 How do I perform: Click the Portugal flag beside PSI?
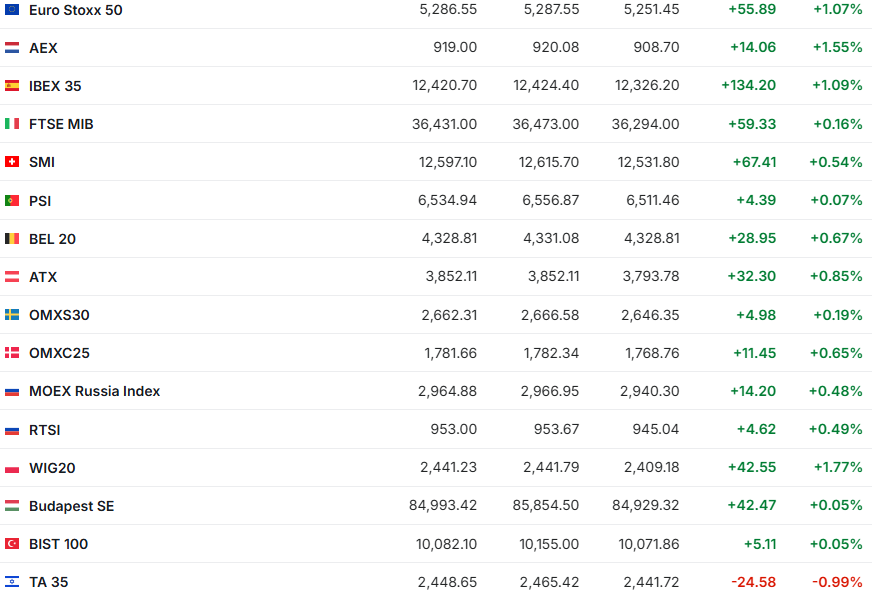(x=12, y=201)
